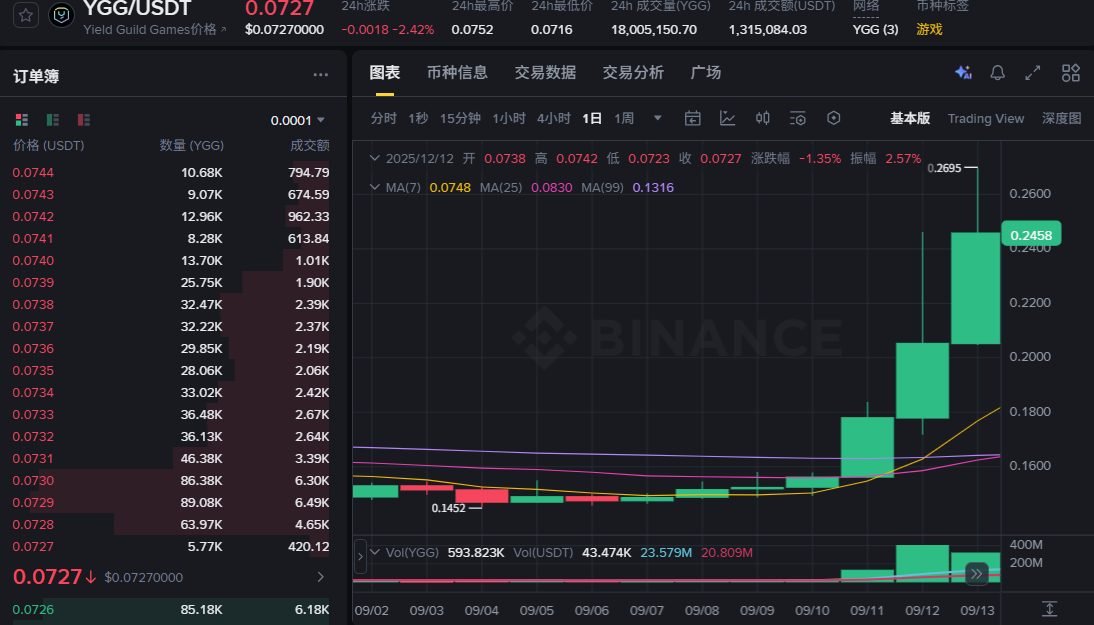Click the MA(7) 0.0748 indicator value
The width and height of the screenshot is (1094, 625).
click(450, 188)
